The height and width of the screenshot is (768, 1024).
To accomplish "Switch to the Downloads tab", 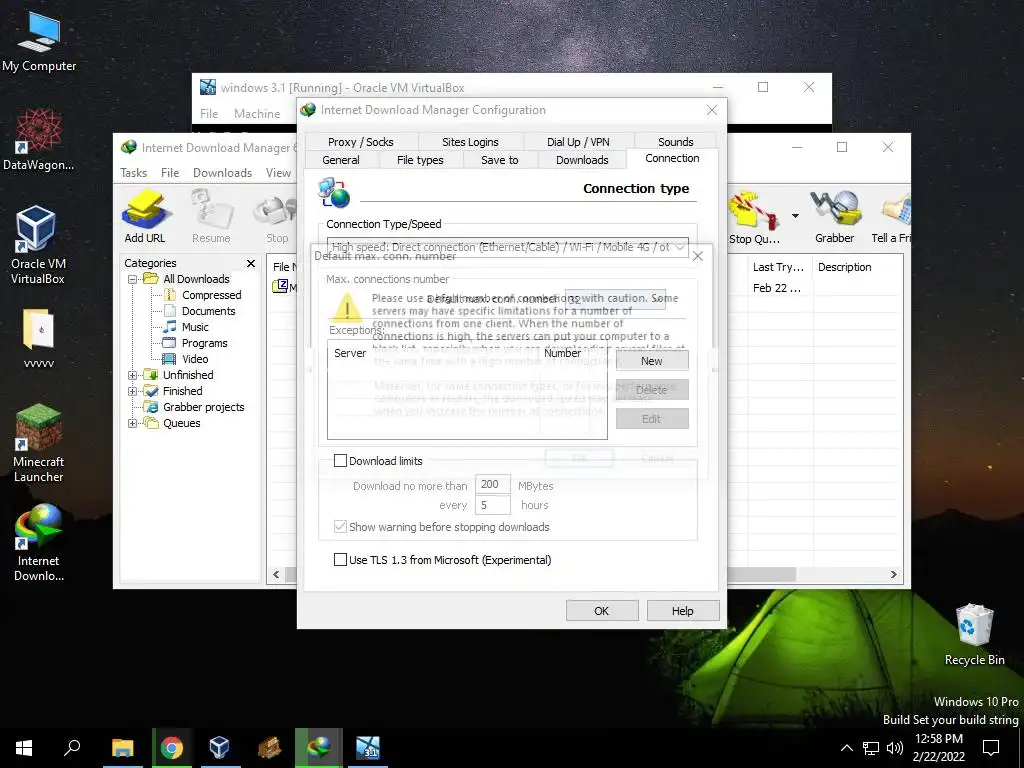I will (x=582, y=160).
